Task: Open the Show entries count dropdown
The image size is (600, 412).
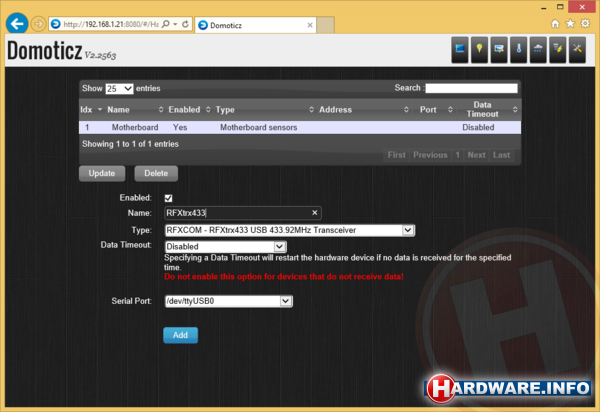Action: coord(119,89)
